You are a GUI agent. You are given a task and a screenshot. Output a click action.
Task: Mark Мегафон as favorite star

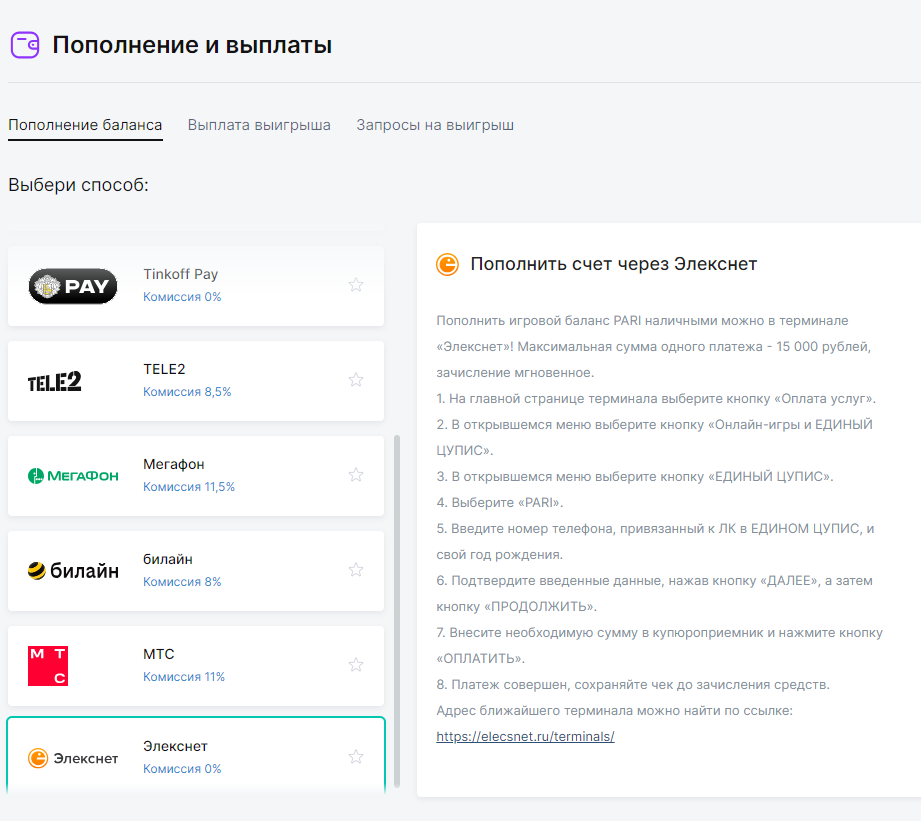356,475
